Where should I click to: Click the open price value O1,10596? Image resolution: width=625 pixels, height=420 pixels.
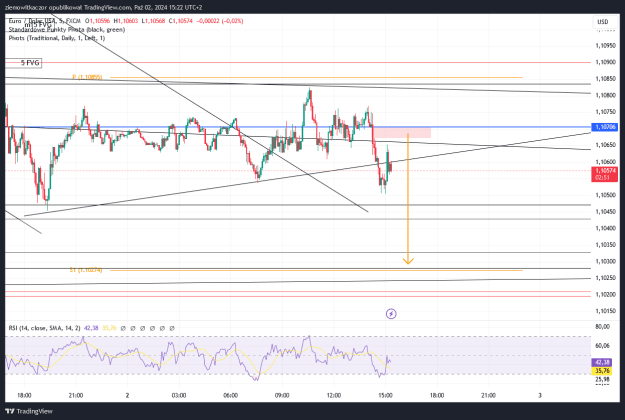97,21
